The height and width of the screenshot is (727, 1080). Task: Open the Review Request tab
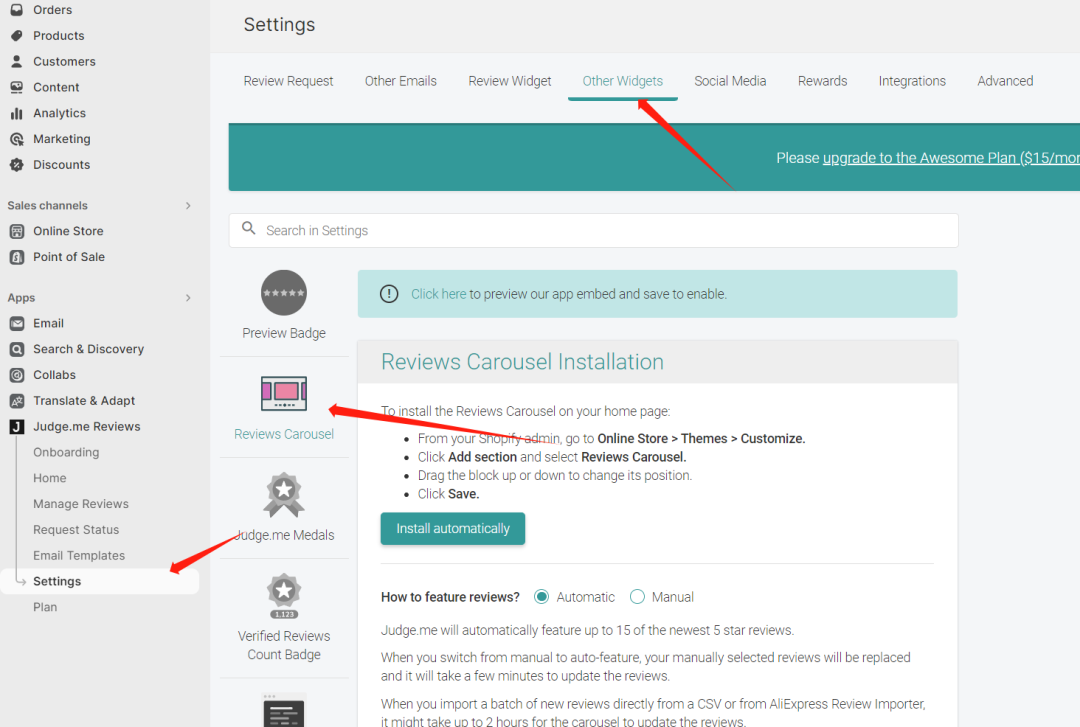click(x=288, y=81)
